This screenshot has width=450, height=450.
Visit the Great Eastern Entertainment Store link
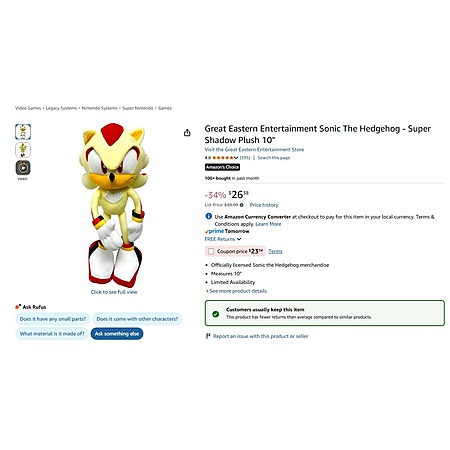click(x=254, y=150)
